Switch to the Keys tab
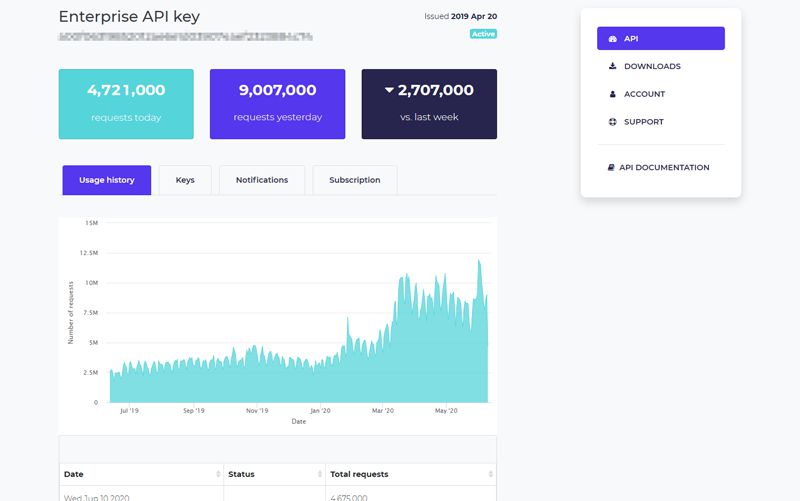This screenshot has width=800, height=501. (185, 180)
